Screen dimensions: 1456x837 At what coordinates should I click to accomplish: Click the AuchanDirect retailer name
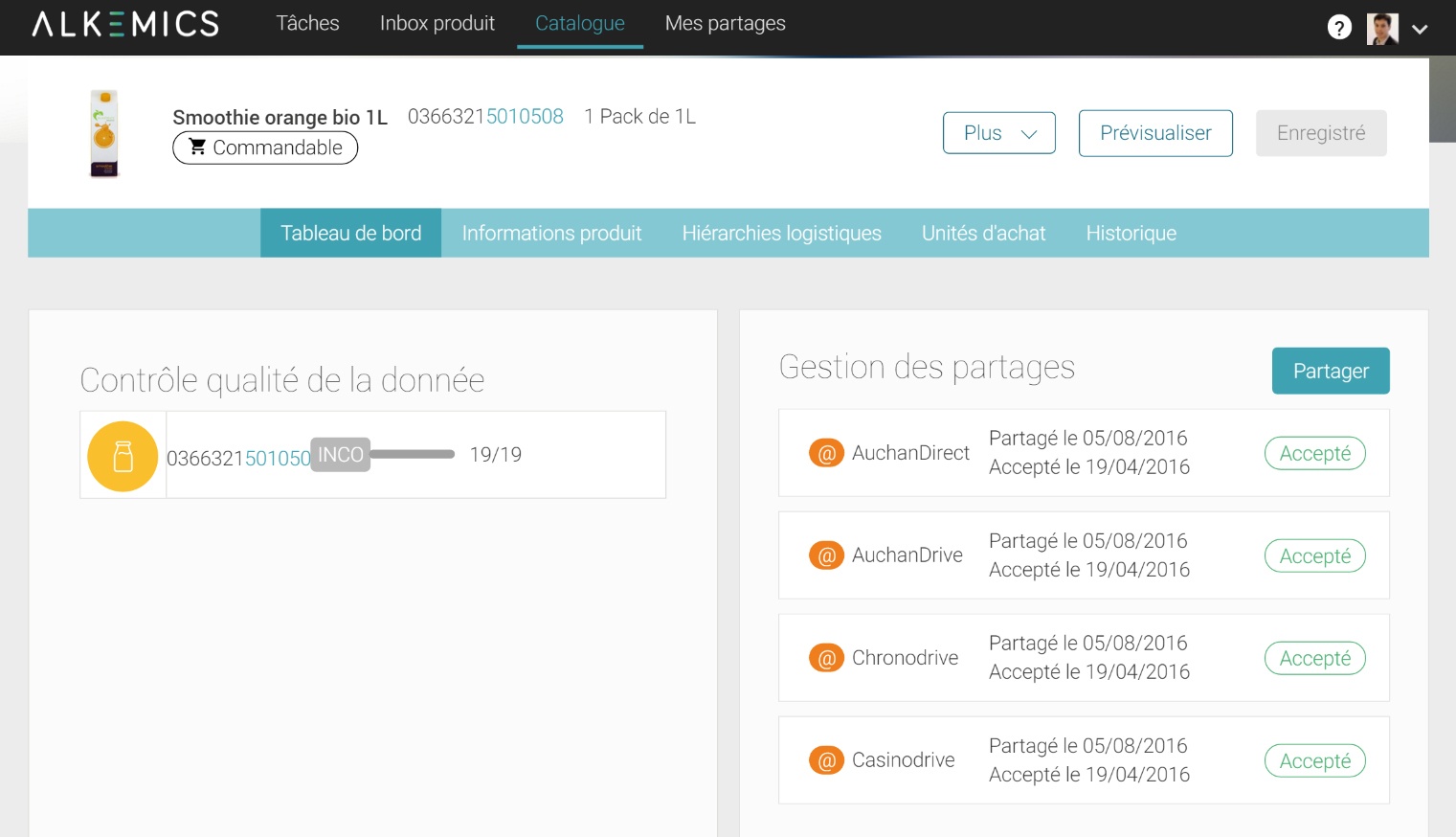tap(910, 453)
